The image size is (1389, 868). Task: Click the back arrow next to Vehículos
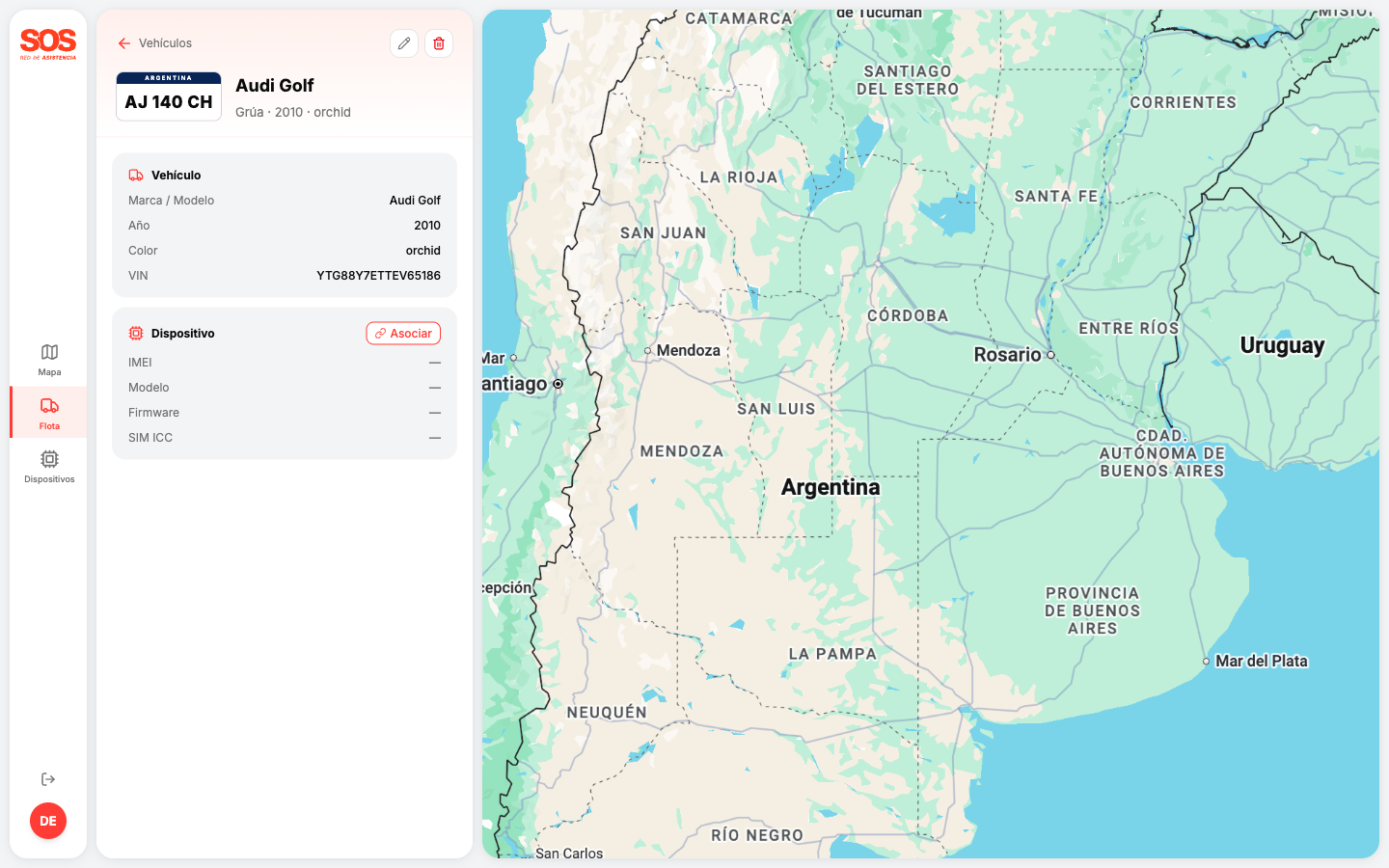(x=123, y=43)
